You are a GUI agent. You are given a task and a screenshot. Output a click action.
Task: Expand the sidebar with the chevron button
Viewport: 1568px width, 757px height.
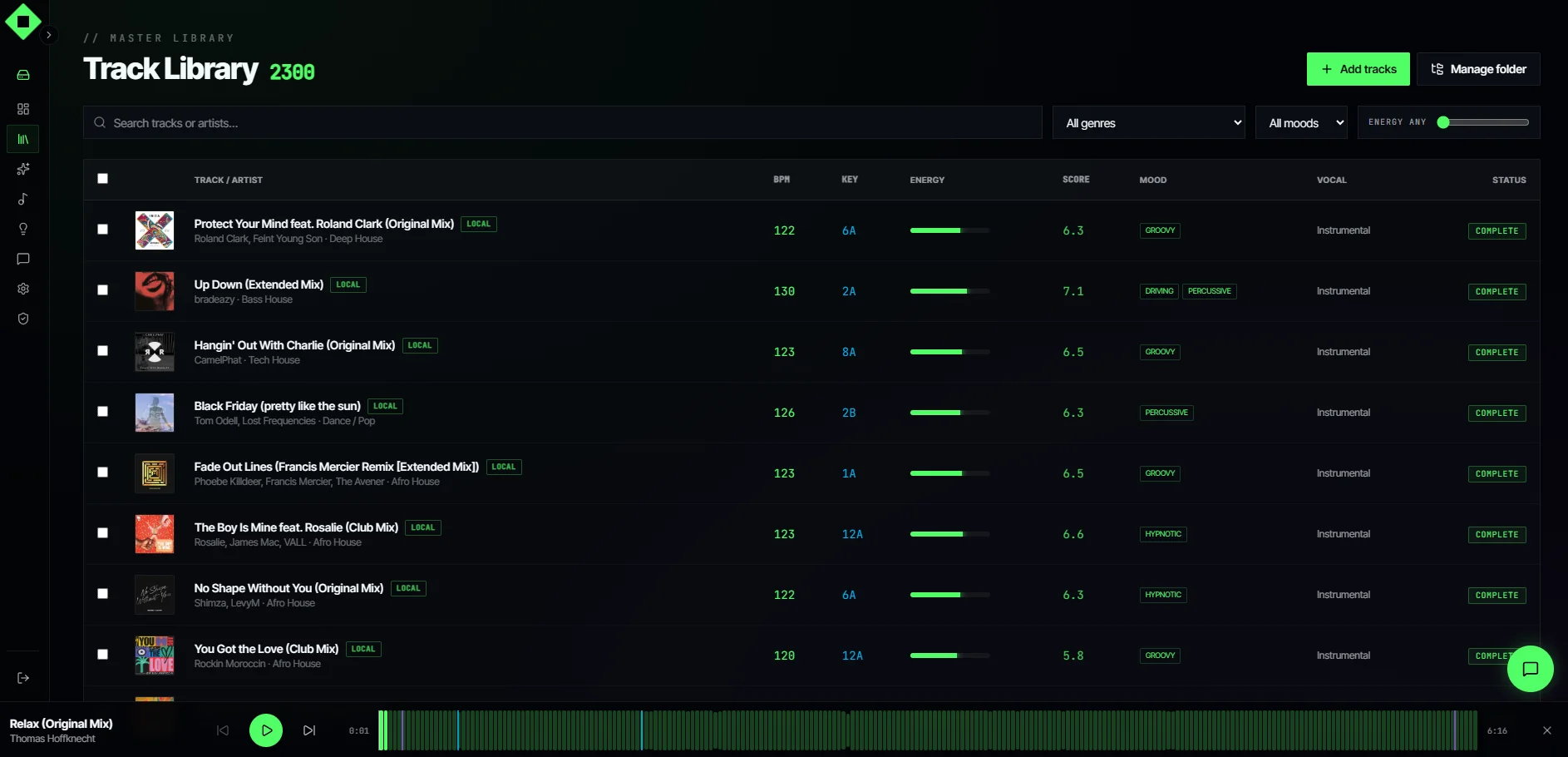pos(49,35)
